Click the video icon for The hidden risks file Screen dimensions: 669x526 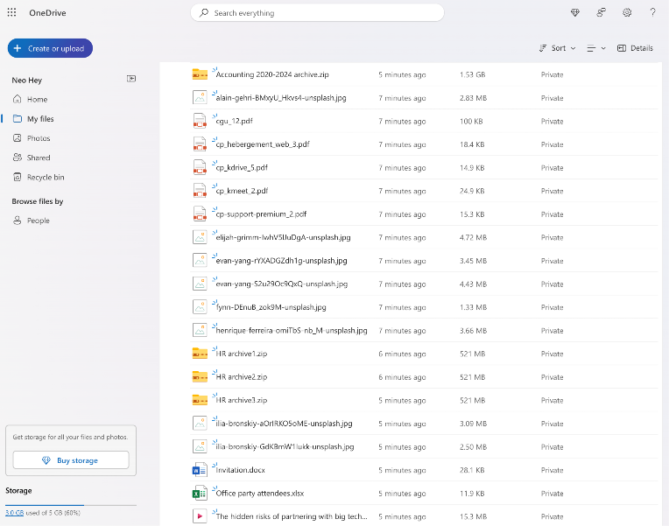click(200, 517)
